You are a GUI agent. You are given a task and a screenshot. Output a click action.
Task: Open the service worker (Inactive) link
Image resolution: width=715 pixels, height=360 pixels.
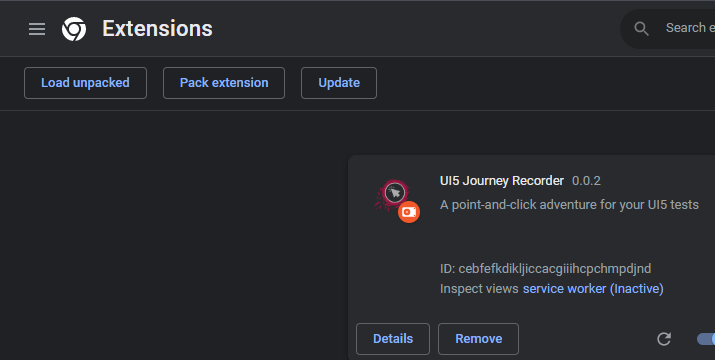click(x=593, y=289)
